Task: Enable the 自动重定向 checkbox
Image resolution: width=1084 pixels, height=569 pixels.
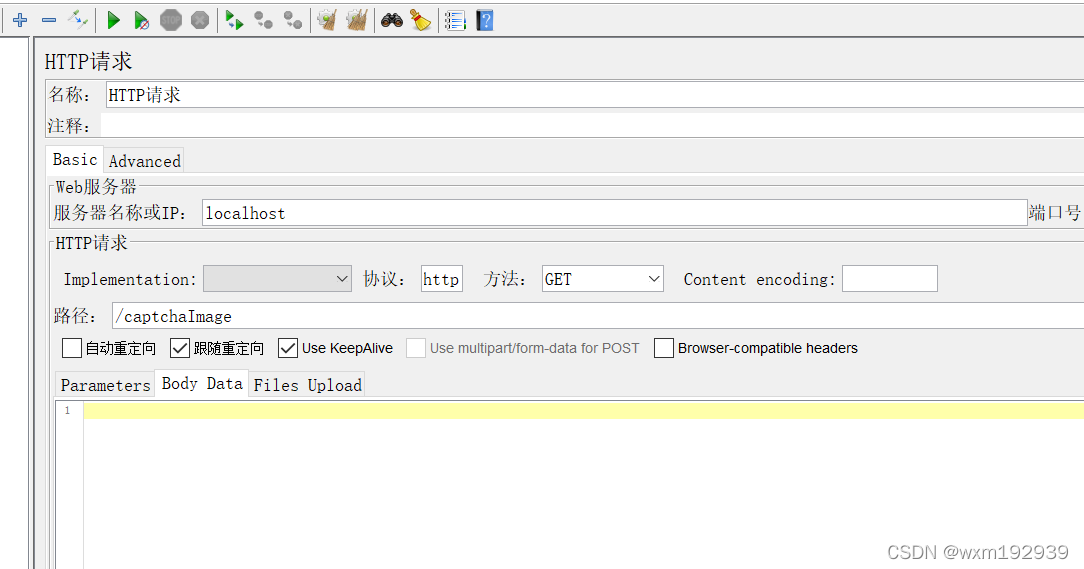Action: (x=72, y=348)
